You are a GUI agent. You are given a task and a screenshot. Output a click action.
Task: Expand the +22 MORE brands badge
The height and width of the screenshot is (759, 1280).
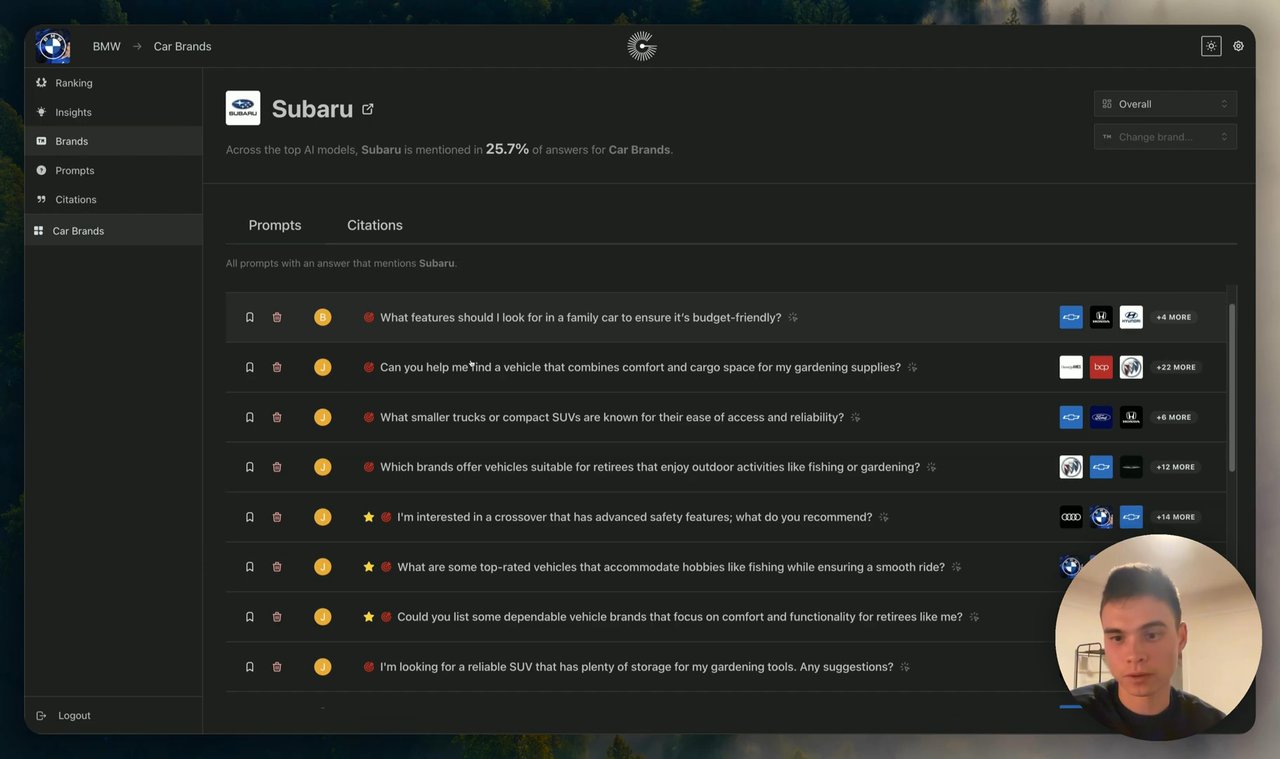click(x=1176, y=367)
